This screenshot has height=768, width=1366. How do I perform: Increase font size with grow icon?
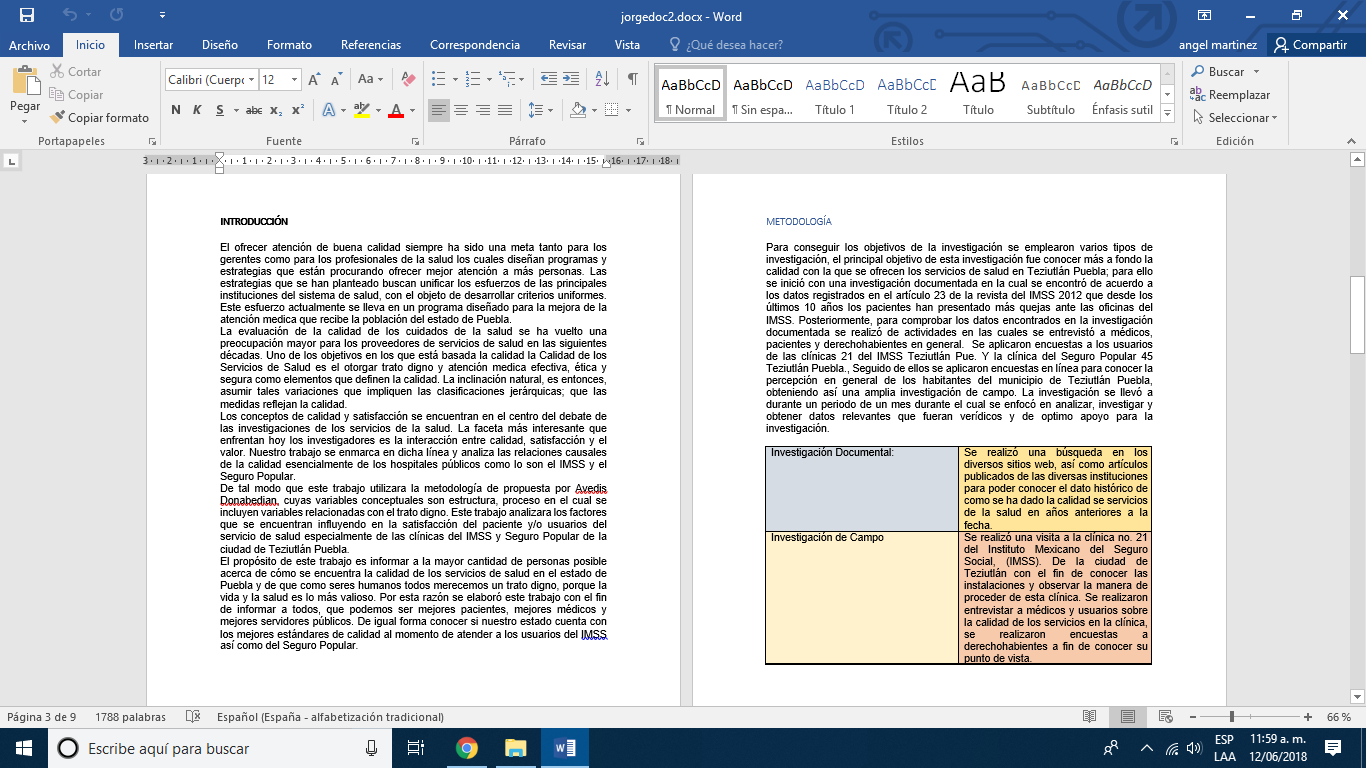coord(314,79)
